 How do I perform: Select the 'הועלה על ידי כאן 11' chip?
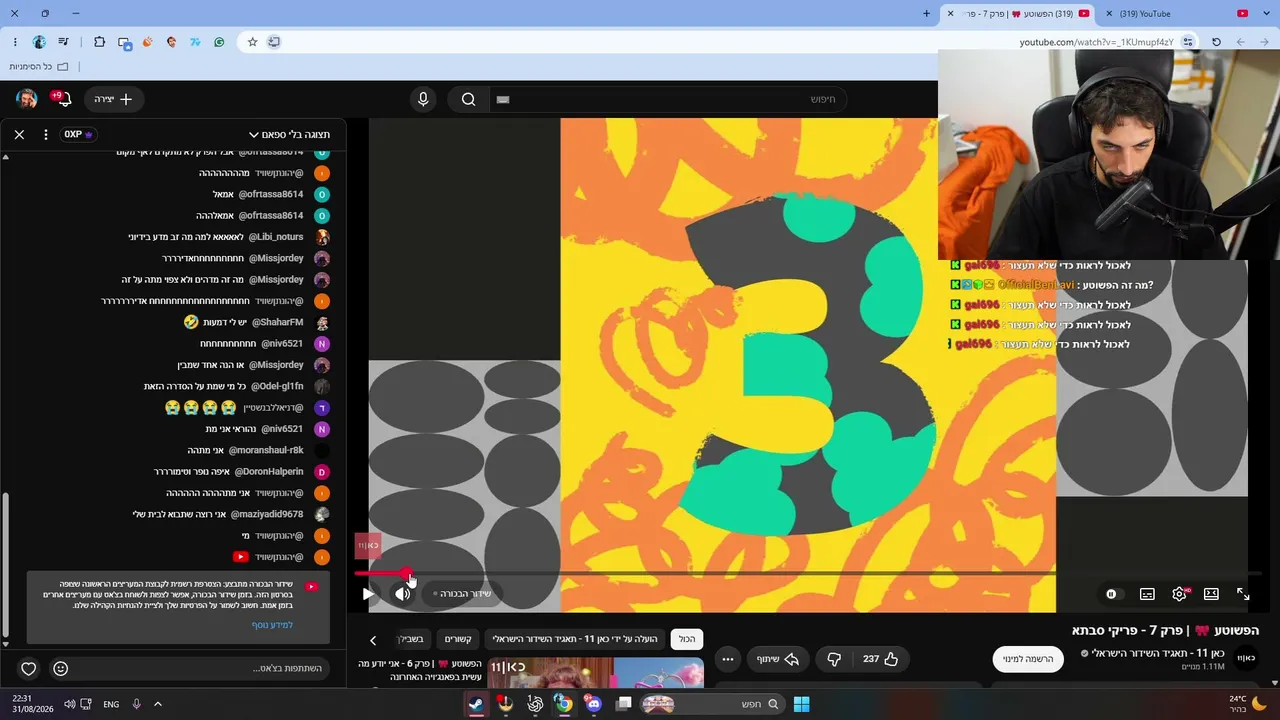[575, 639]
